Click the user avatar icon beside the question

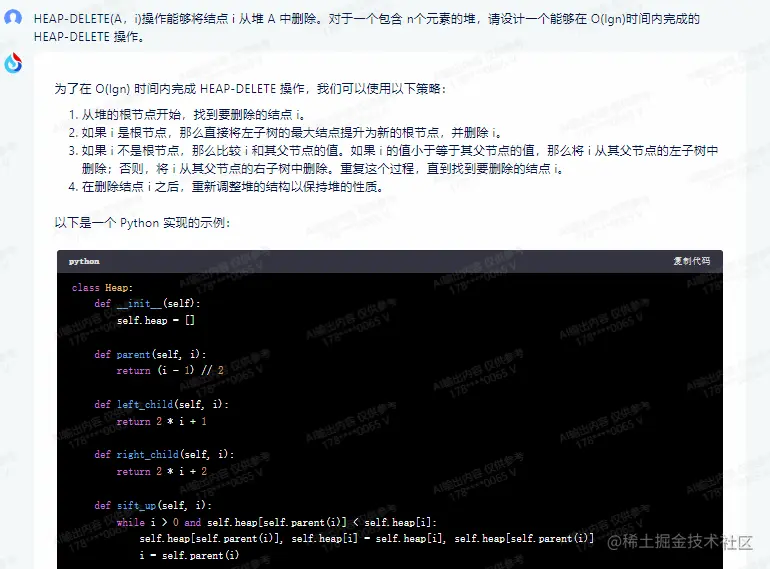tap(13, 18)
